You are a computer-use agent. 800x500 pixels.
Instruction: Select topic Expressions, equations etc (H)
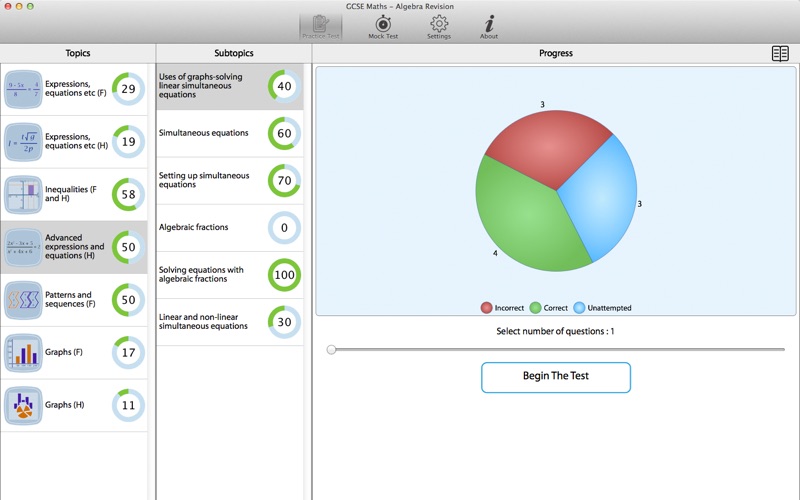click(x=74, y=142)
